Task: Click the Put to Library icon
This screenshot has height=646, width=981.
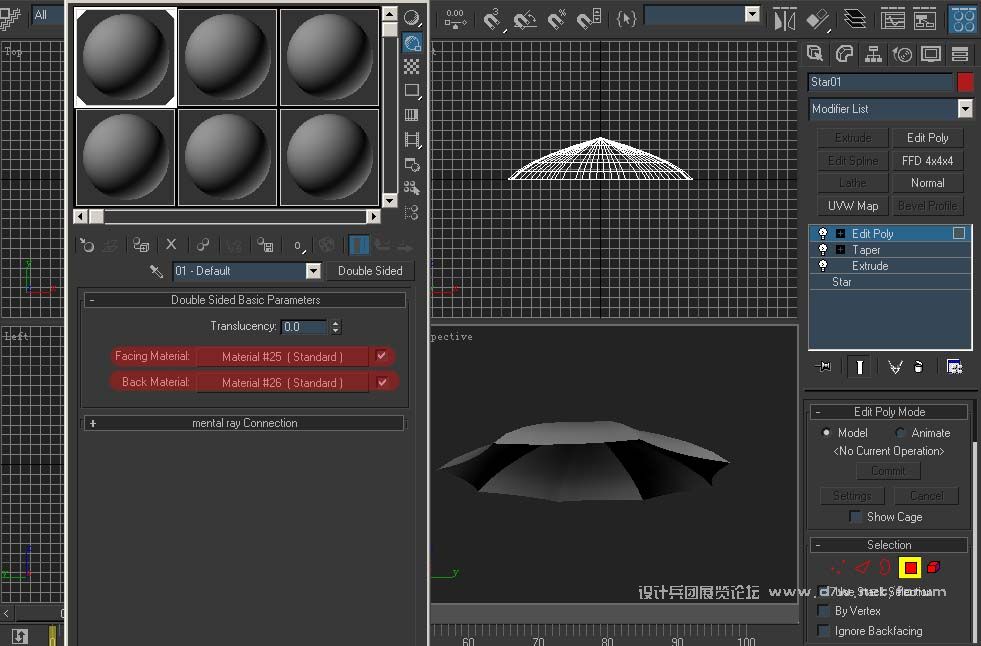Action: pyautogui.click(x=265, y=245)
